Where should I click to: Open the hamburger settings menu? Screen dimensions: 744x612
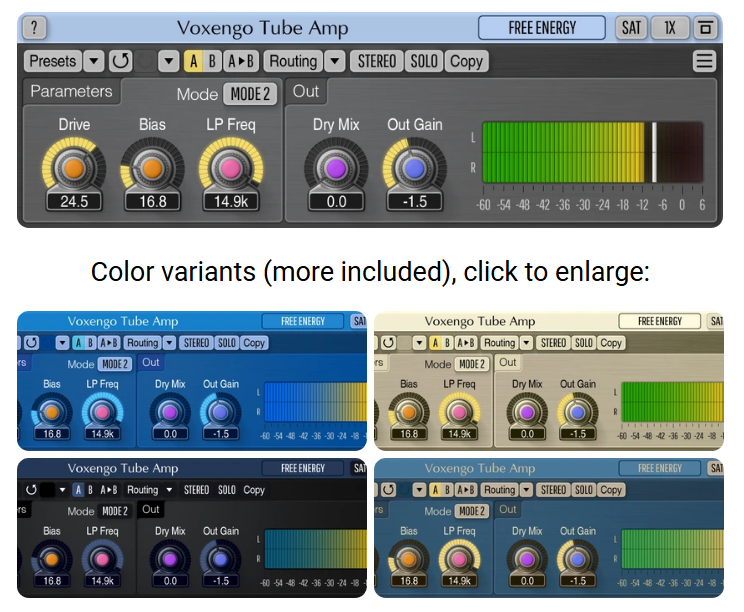[x=704, y=61]
